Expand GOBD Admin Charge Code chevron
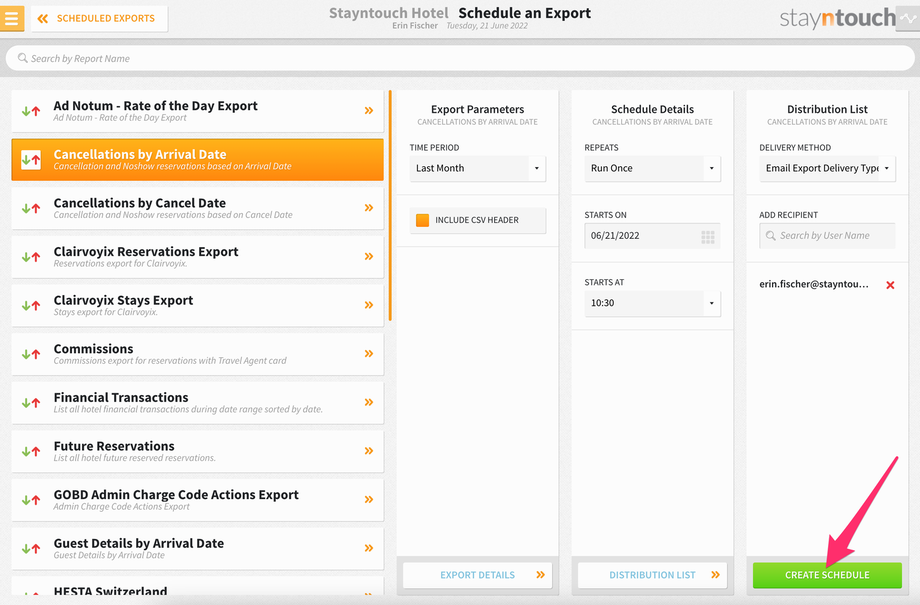This screenshot has height=605, width=920. pyautogui.click(x=368, y=500)
